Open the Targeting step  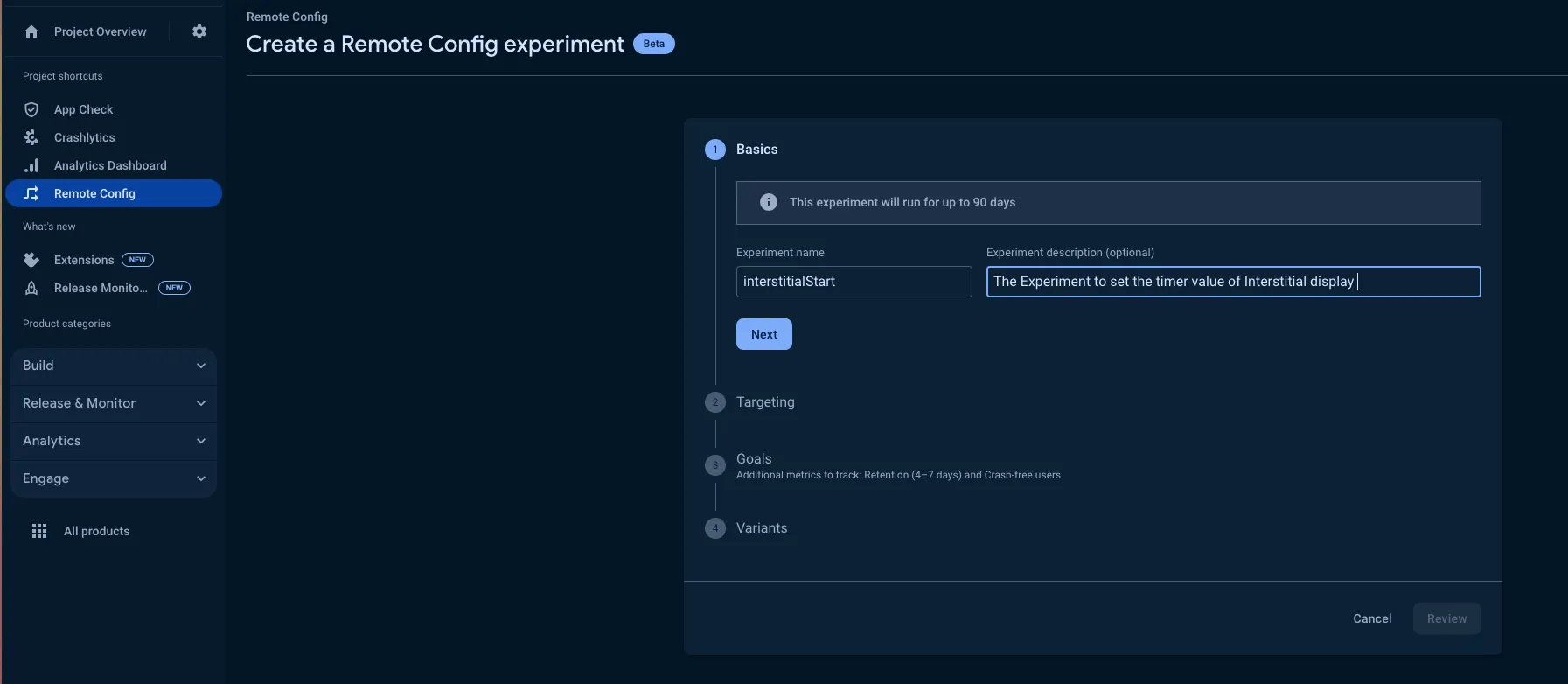coord(765,402)
